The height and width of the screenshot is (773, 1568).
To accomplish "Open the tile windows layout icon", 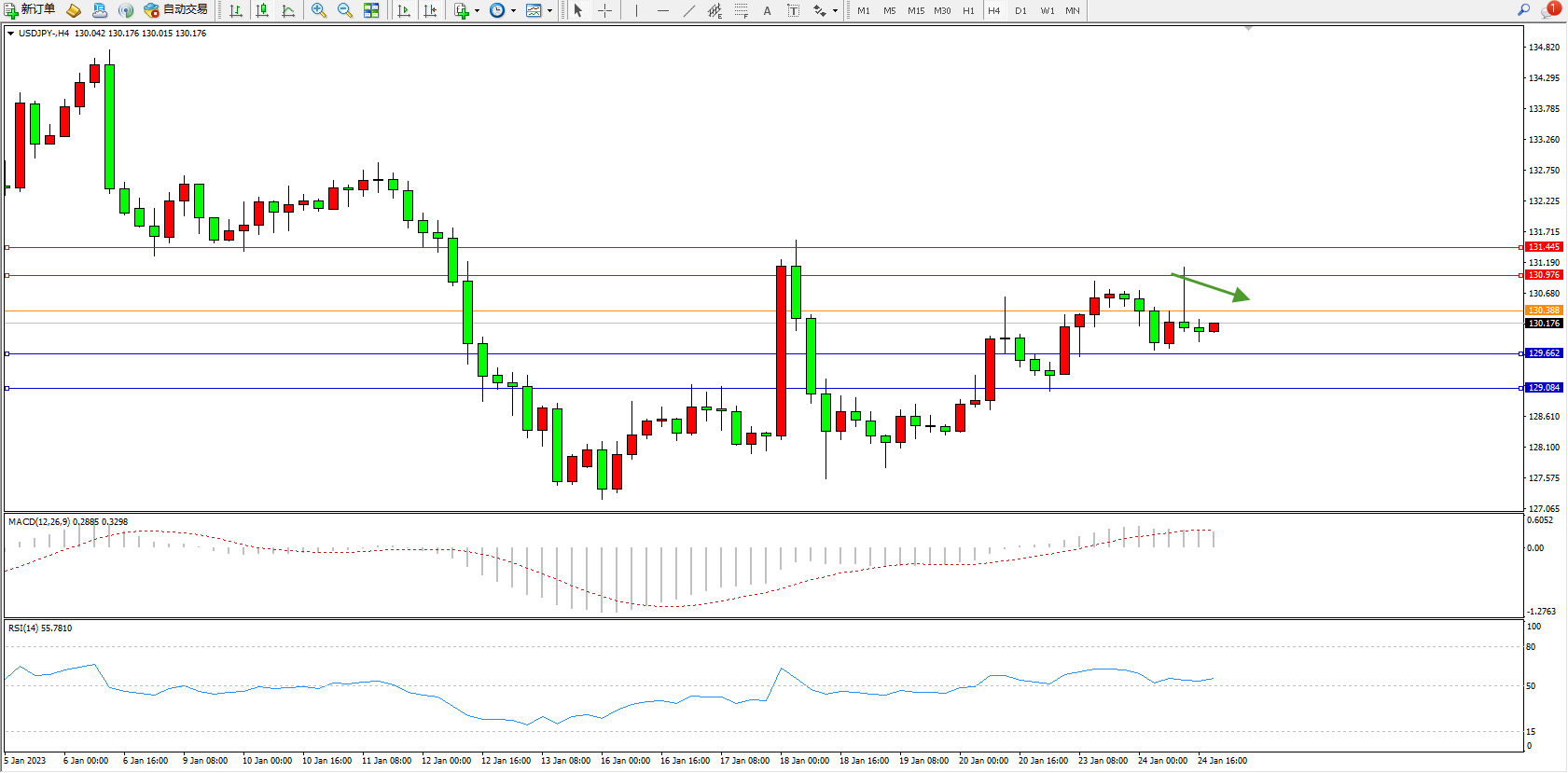I will click(371, 10).
